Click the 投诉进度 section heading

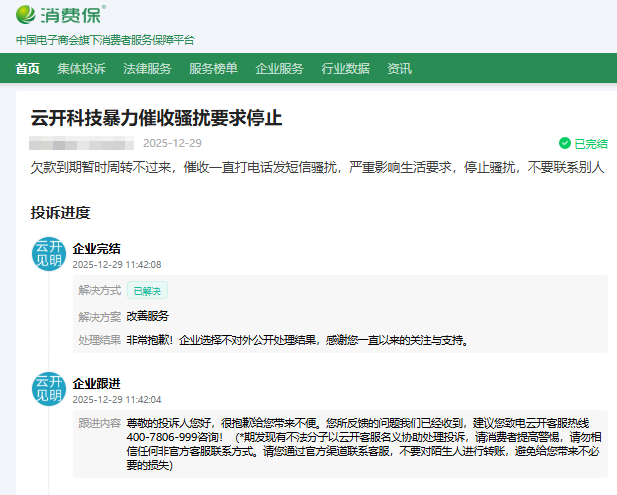61,212
